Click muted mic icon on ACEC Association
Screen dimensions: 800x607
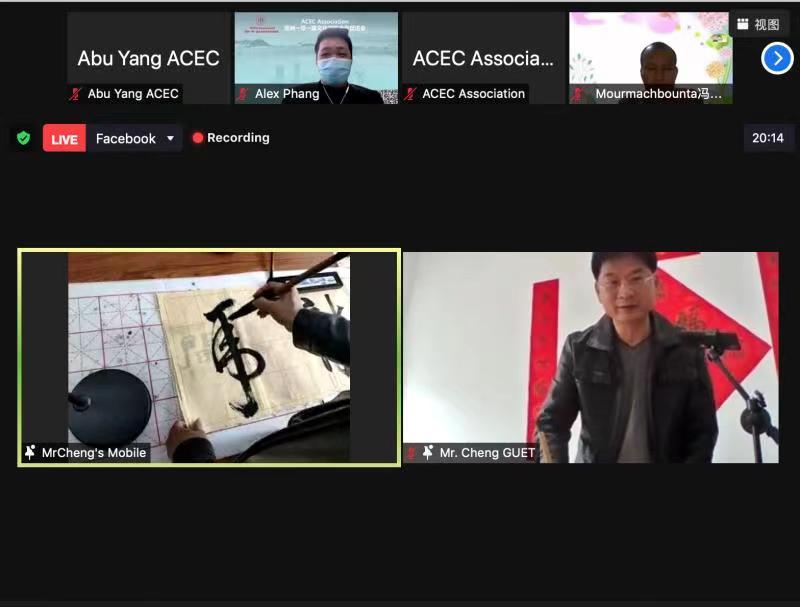[411, 94]
